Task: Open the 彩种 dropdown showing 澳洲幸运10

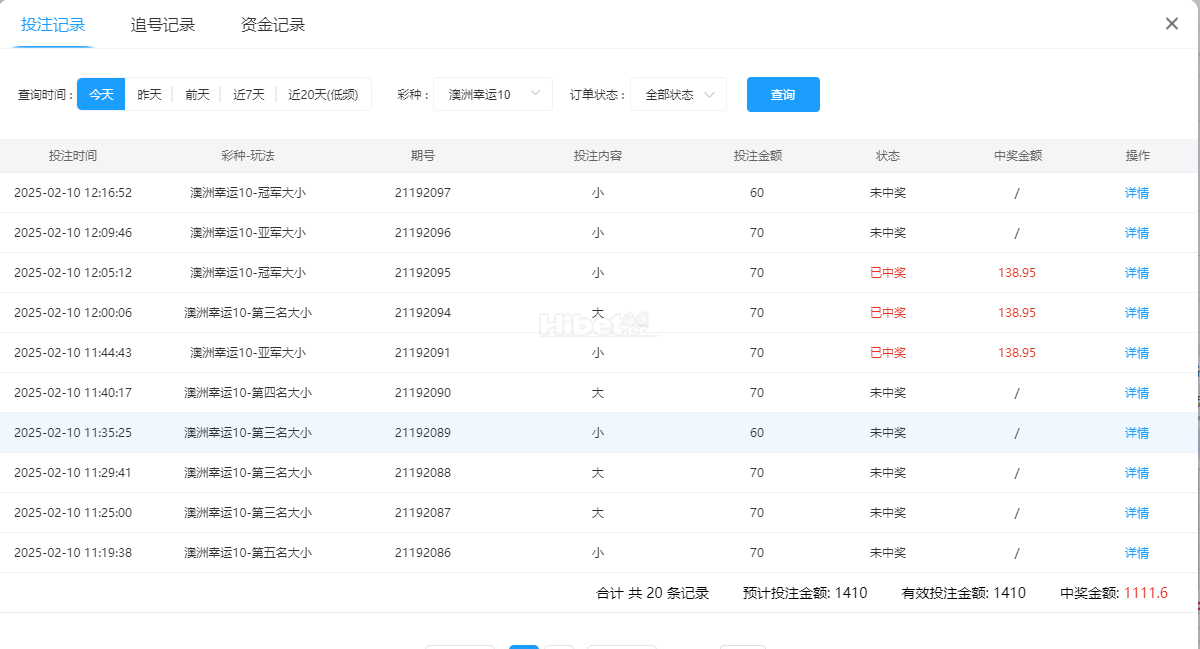Action: (x=493, y=94)
